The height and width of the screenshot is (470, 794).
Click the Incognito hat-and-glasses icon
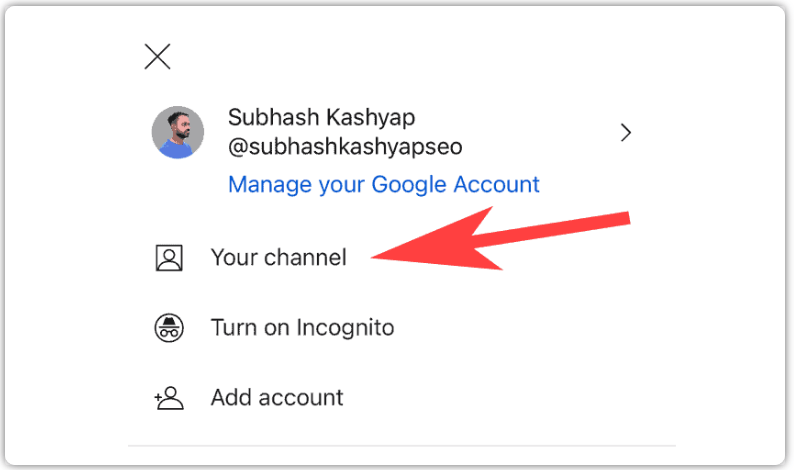[x=169, y=328]
